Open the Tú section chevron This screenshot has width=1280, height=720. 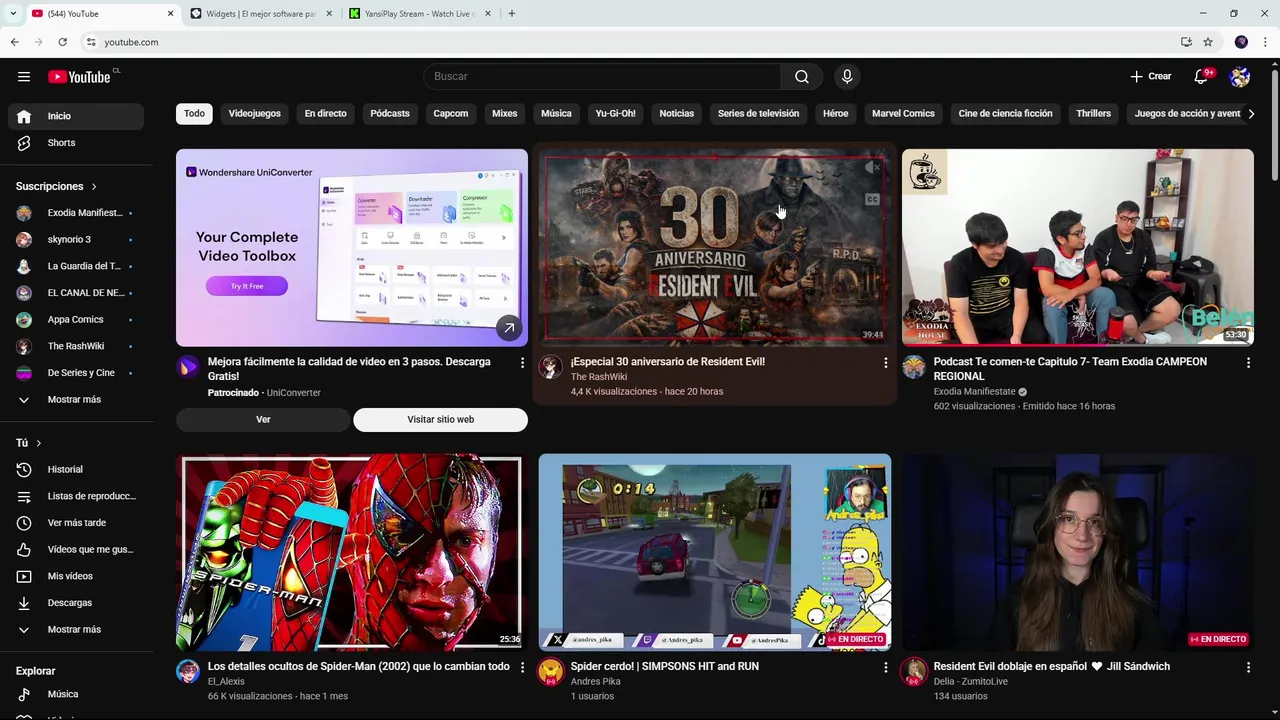[x=39, y=443]
